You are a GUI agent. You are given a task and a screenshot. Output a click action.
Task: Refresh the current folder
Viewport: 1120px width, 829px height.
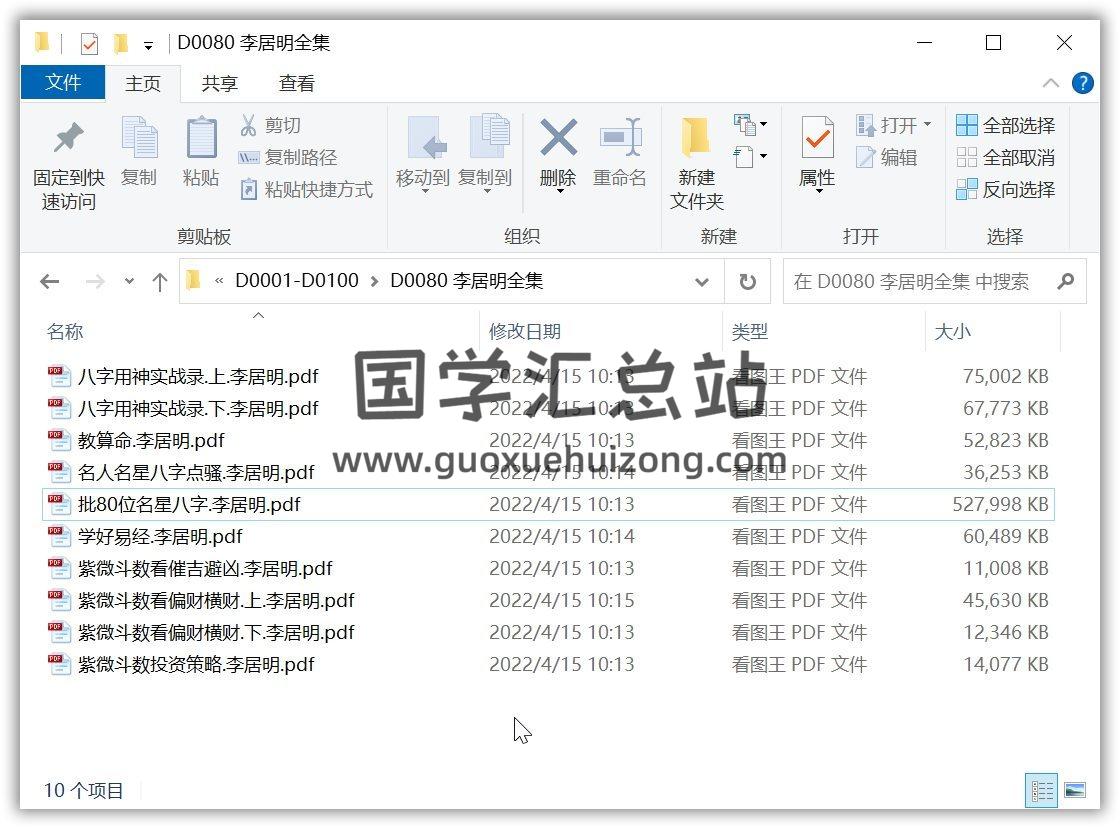tap(748, 281)
